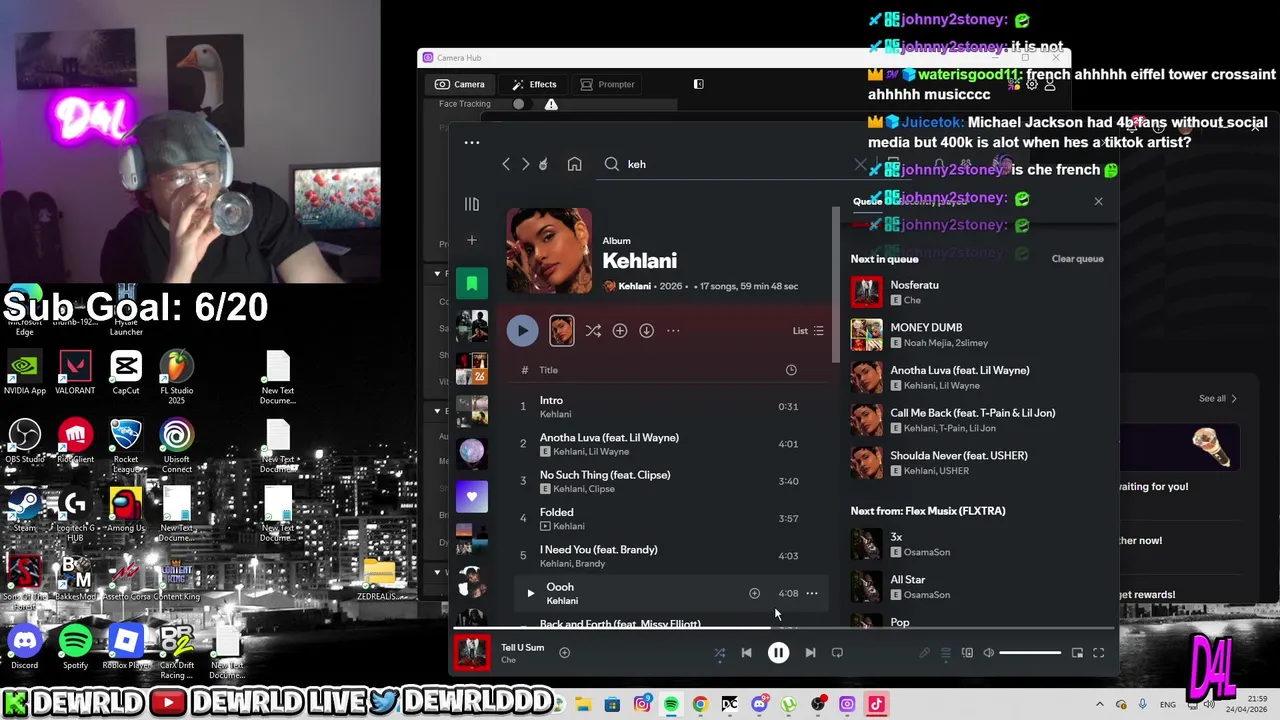Open the miniplayer

1077,653
